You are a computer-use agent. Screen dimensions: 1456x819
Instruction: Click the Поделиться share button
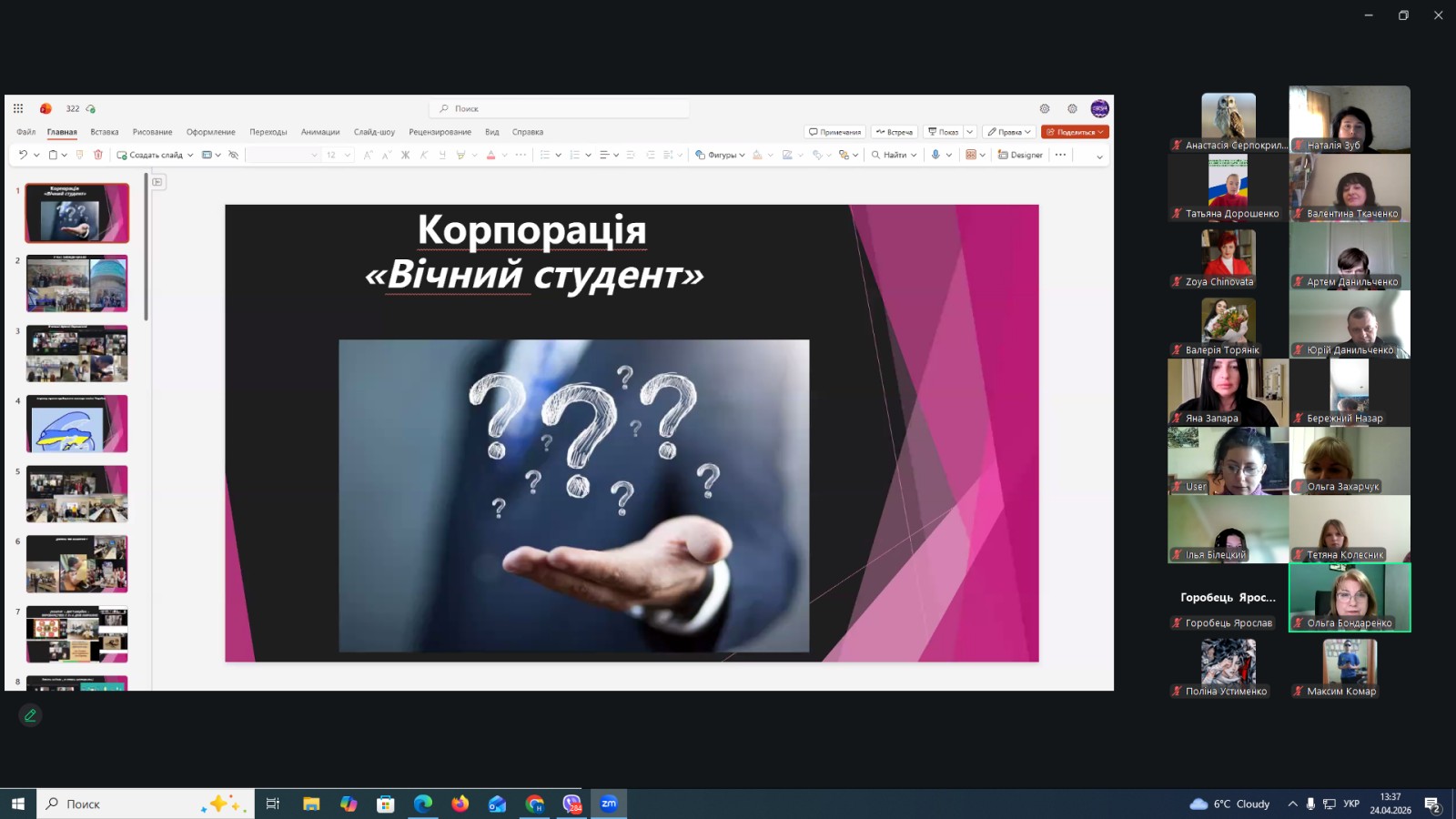click(x=1074, y=132)
